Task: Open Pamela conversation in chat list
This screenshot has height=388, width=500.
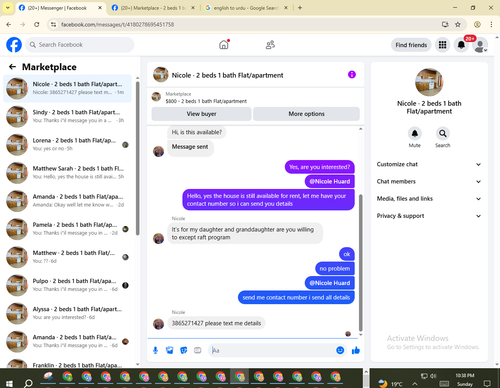Action: pyautogui.click(x=67, y=229)
